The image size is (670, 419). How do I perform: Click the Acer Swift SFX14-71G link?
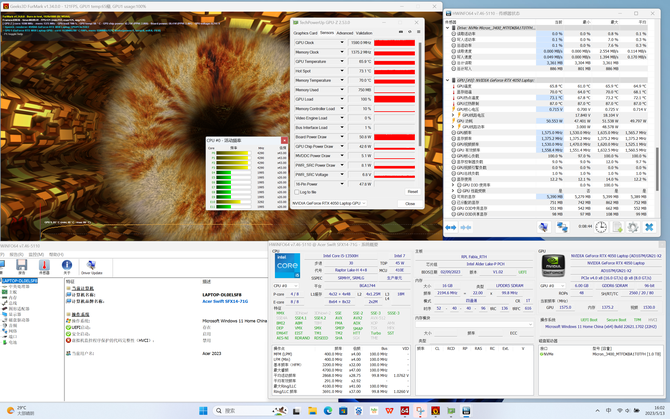225,301
